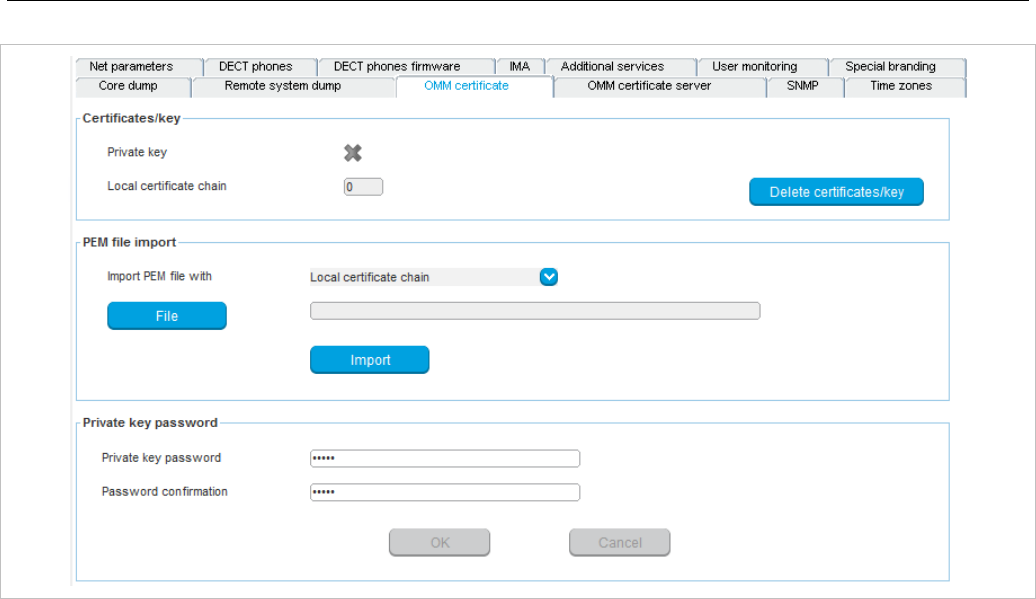Click the Import button
Image resolution: width=1036 pixels, height=599 pixels.
[x=369, y=360]
